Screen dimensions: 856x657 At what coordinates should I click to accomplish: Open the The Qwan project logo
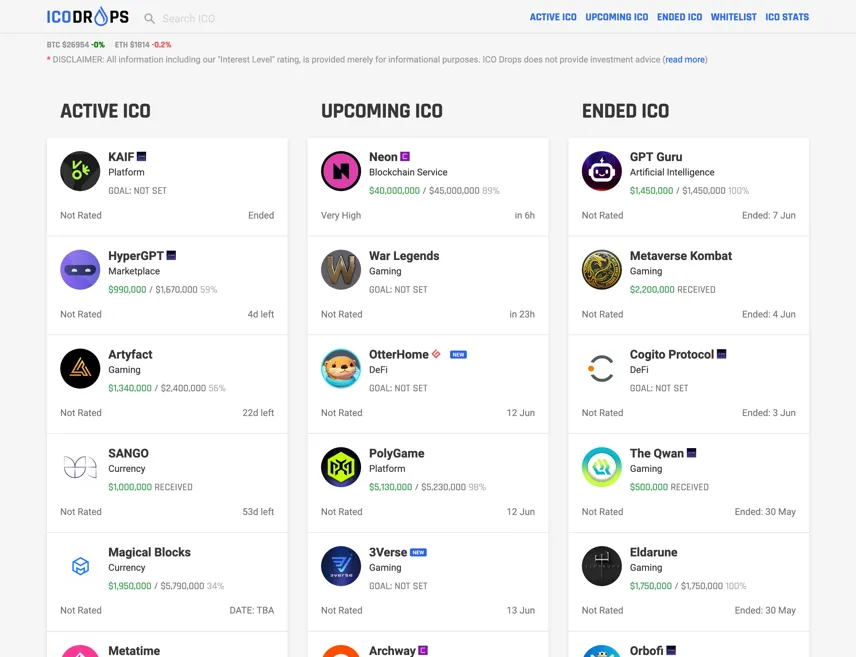(602, 467)
